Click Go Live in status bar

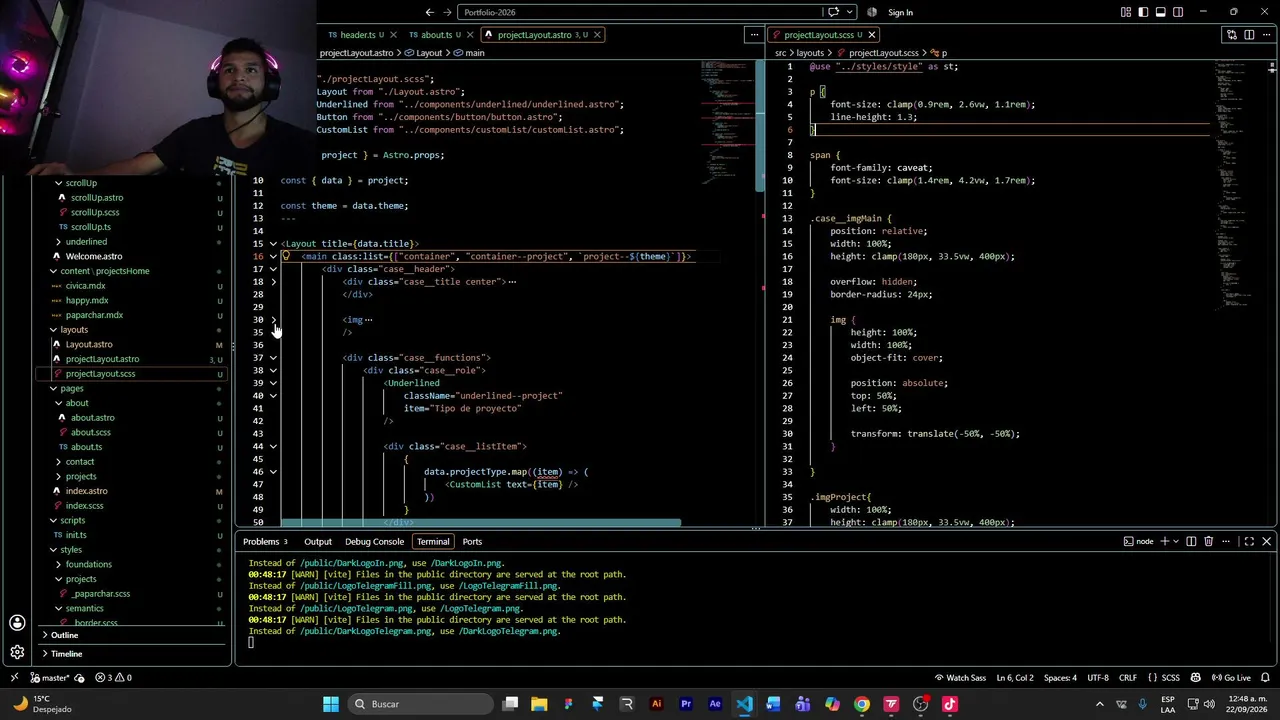(x=1230, y=677)
